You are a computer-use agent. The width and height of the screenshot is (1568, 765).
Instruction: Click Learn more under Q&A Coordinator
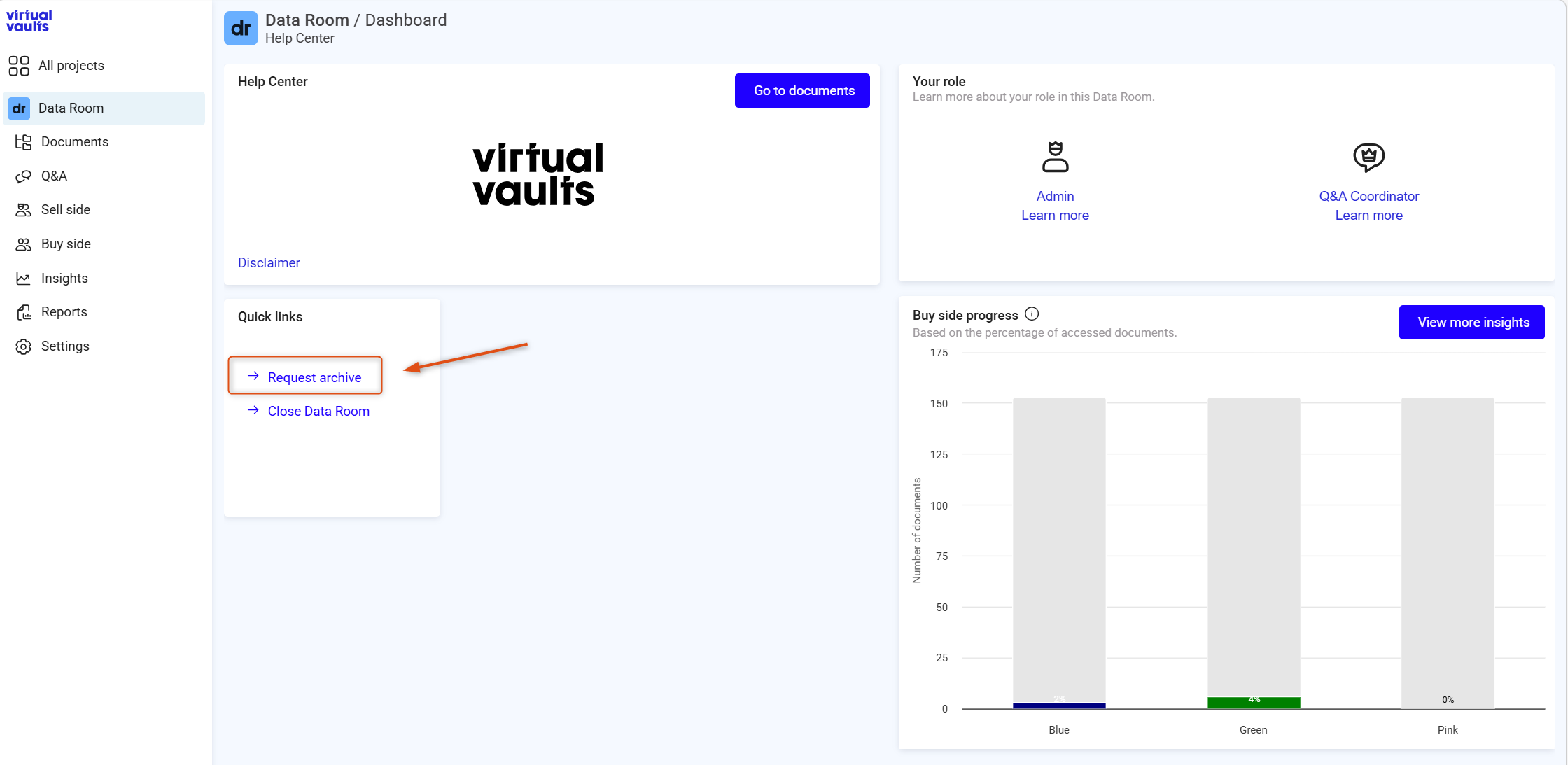(x=1368, y=216)
